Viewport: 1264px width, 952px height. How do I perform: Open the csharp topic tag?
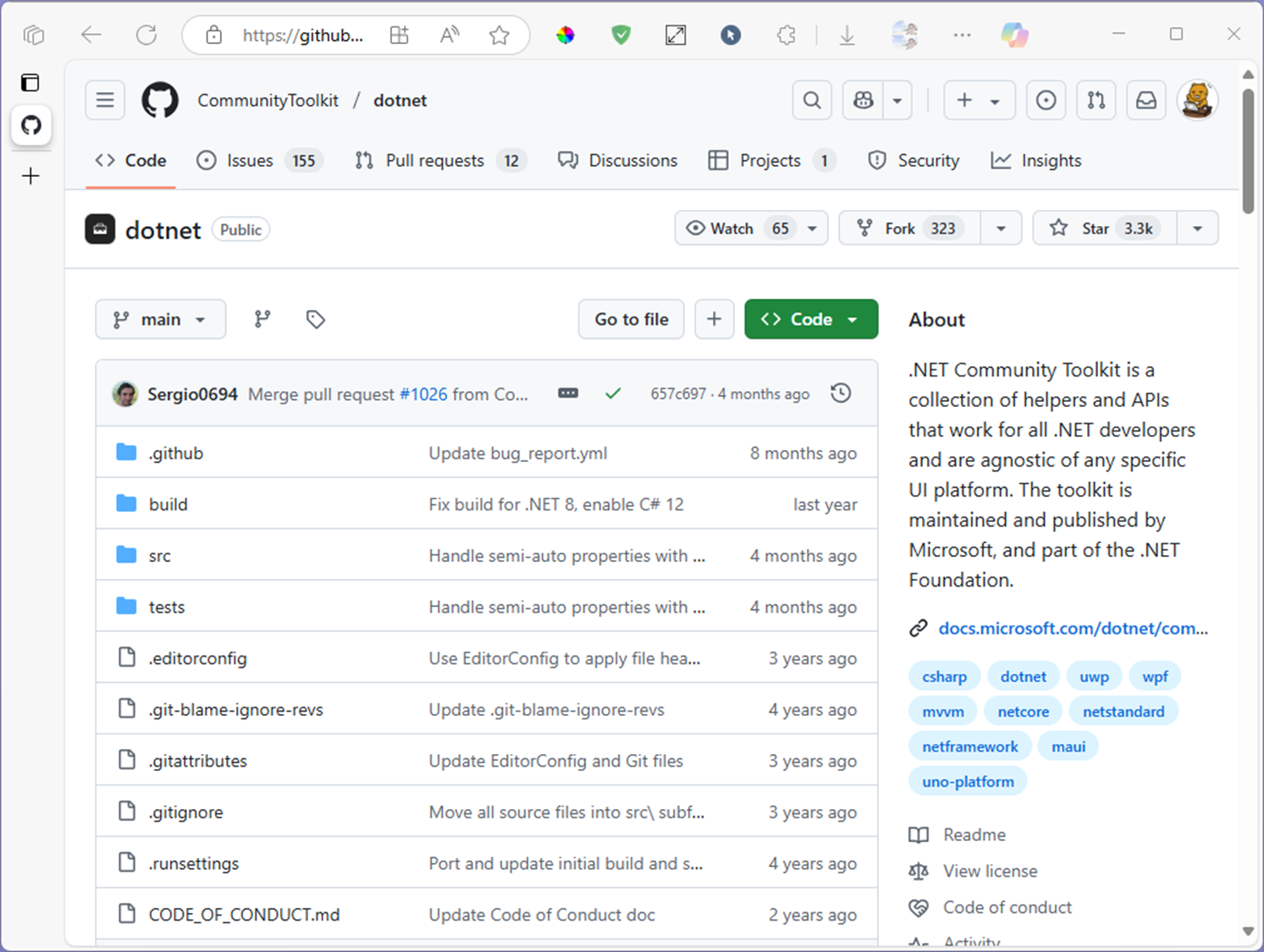click(x=945, y=677)
